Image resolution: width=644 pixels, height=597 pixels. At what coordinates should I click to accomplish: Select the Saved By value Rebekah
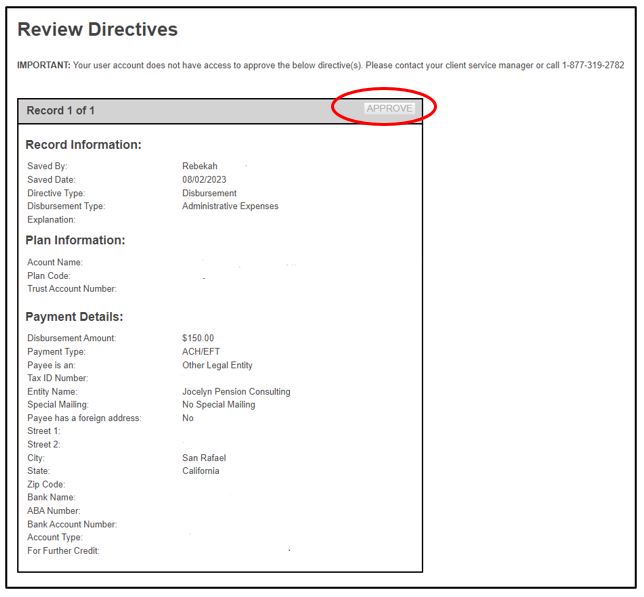point(199,166)
